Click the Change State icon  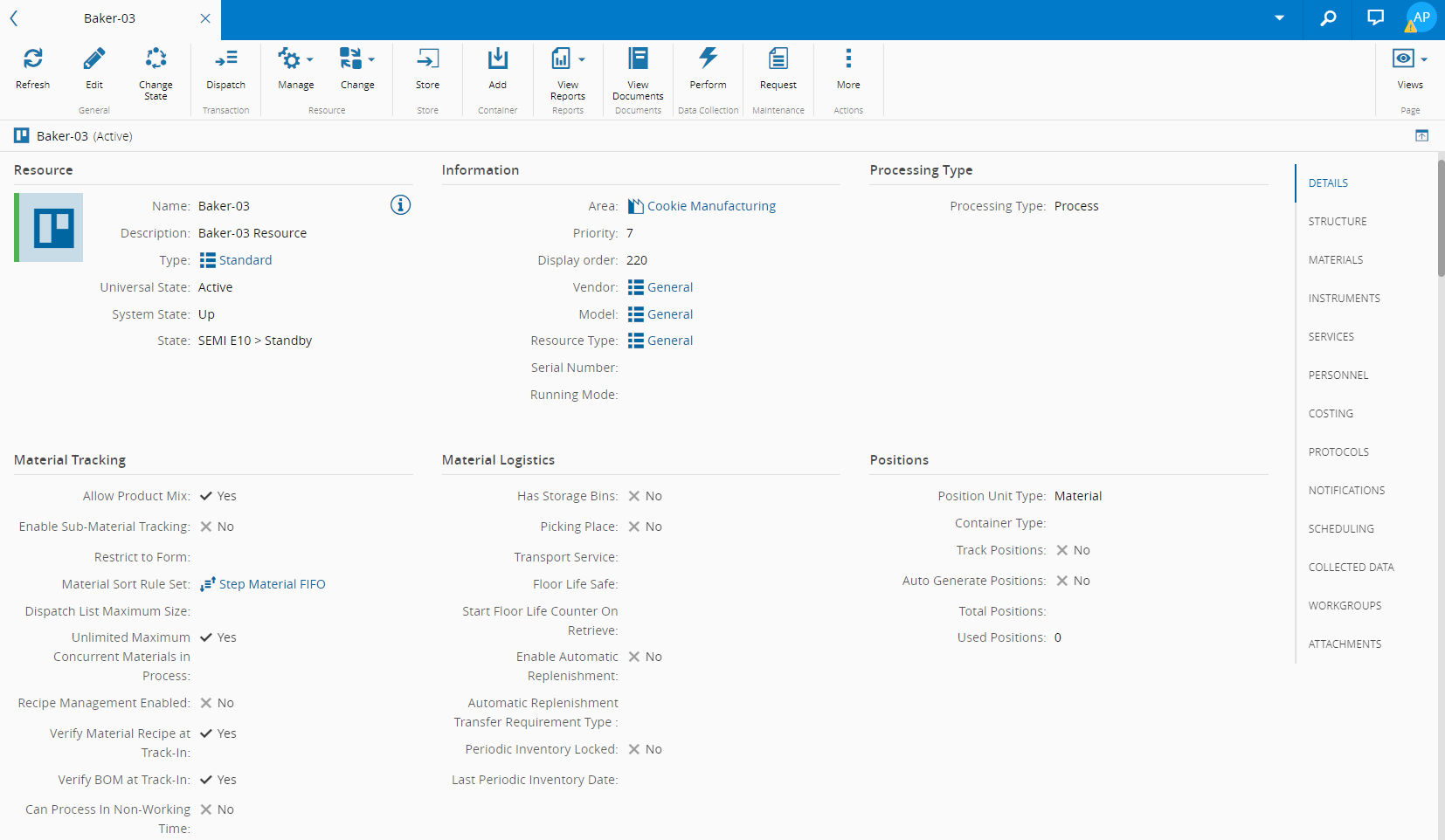156,59
